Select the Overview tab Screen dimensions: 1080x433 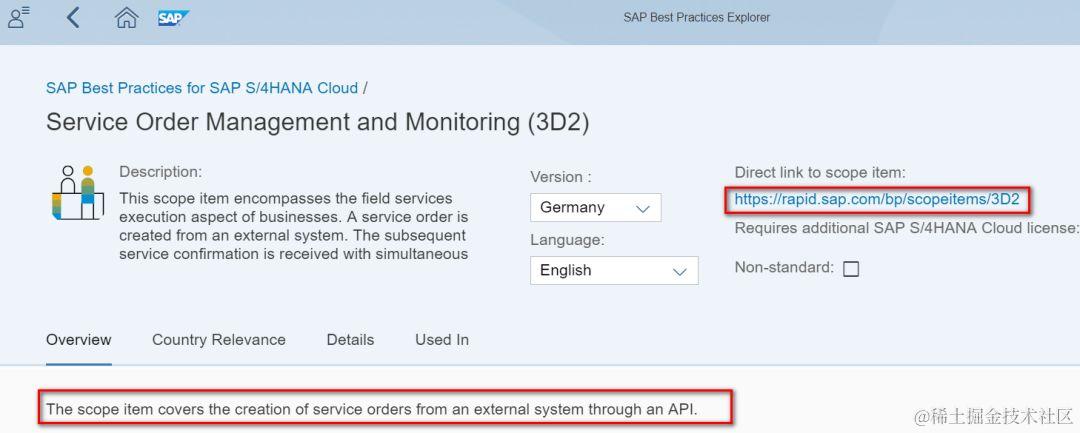[79, 339]
